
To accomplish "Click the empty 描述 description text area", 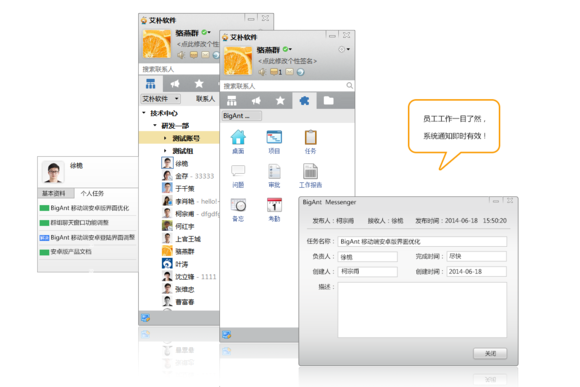I will [x=422, y=310].
